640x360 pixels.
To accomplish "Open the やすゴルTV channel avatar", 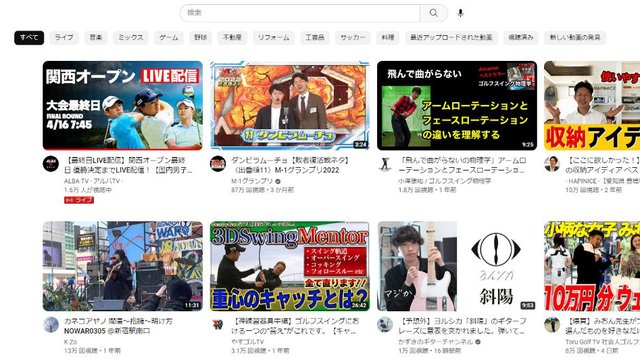I will pyautogui.click(x=218, y=324).
